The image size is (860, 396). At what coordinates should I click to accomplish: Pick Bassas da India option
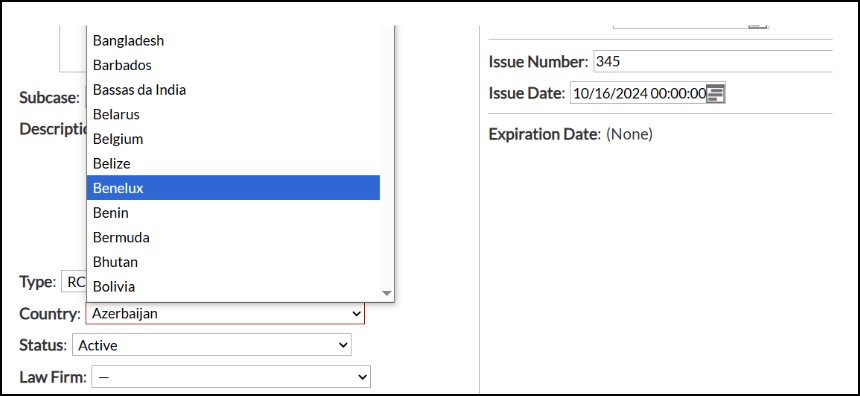click(233, 89)
